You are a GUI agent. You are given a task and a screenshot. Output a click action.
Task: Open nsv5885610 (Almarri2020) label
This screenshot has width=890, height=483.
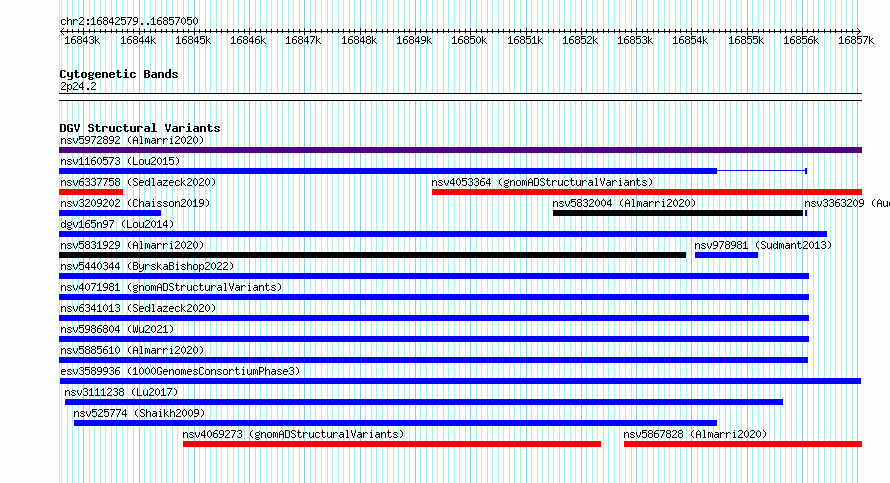point(132,350)
